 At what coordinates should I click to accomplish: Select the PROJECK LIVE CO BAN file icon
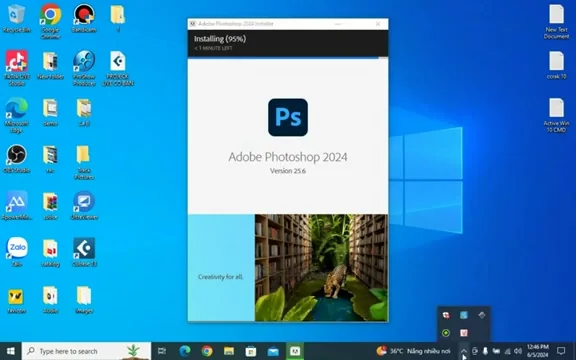(x=118, y=68)
